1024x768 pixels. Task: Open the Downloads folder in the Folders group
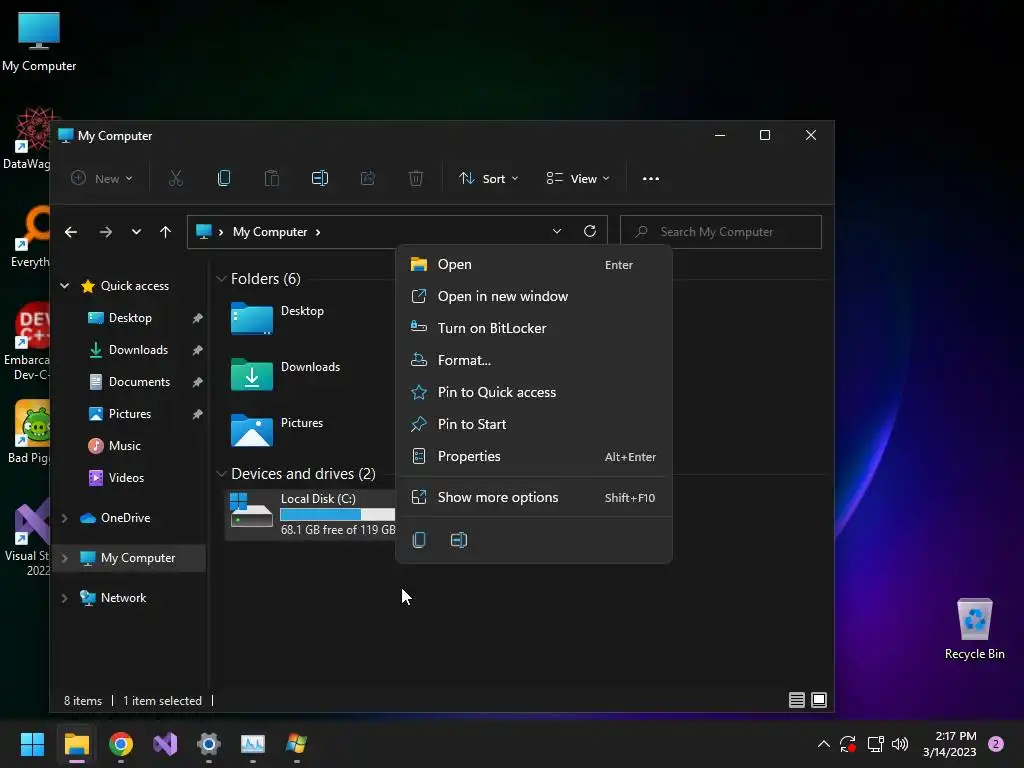pos(252,375)
